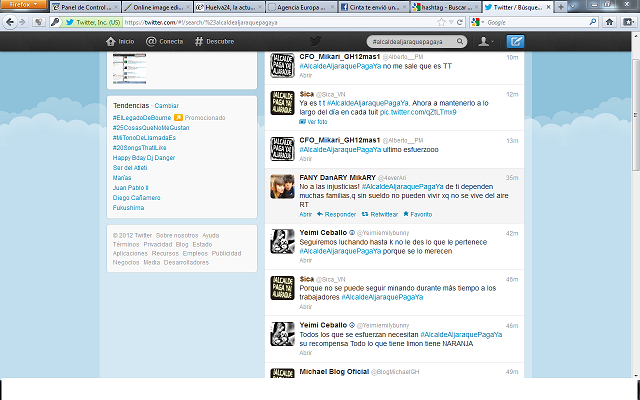Click the Twitter bird logo in navbar
The image size is (640, 400).
(315, 41)
